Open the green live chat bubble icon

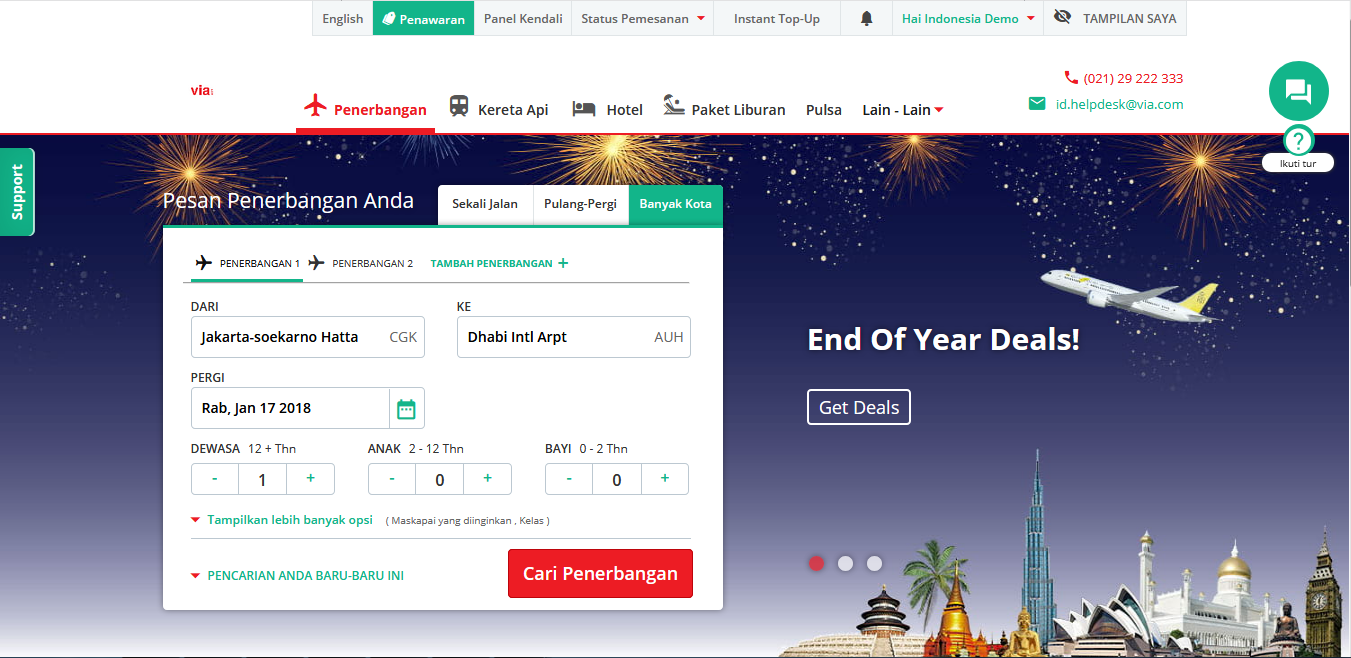pyautogui.click(x=1298, y=91)
